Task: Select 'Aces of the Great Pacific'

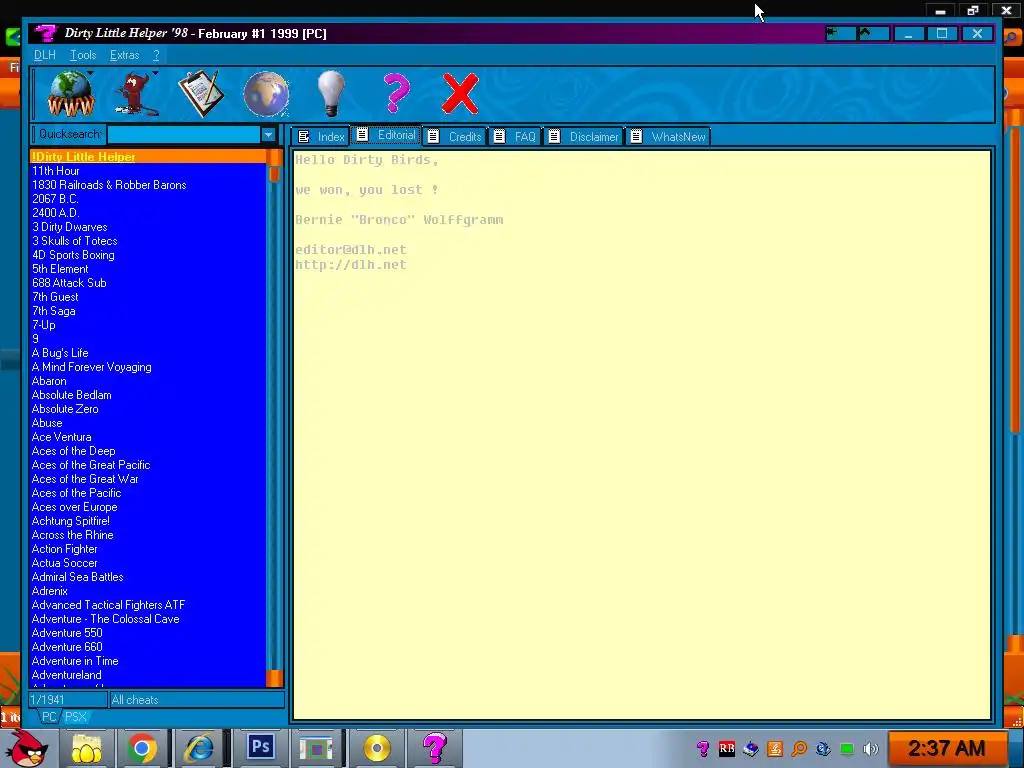Action: tap(148, 465)
